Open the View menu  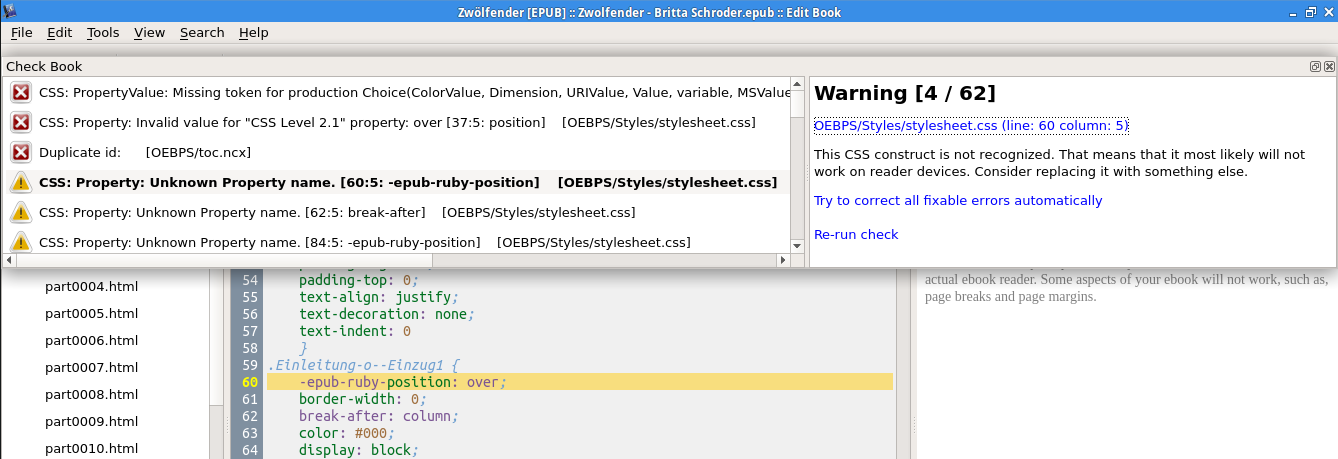149,32
